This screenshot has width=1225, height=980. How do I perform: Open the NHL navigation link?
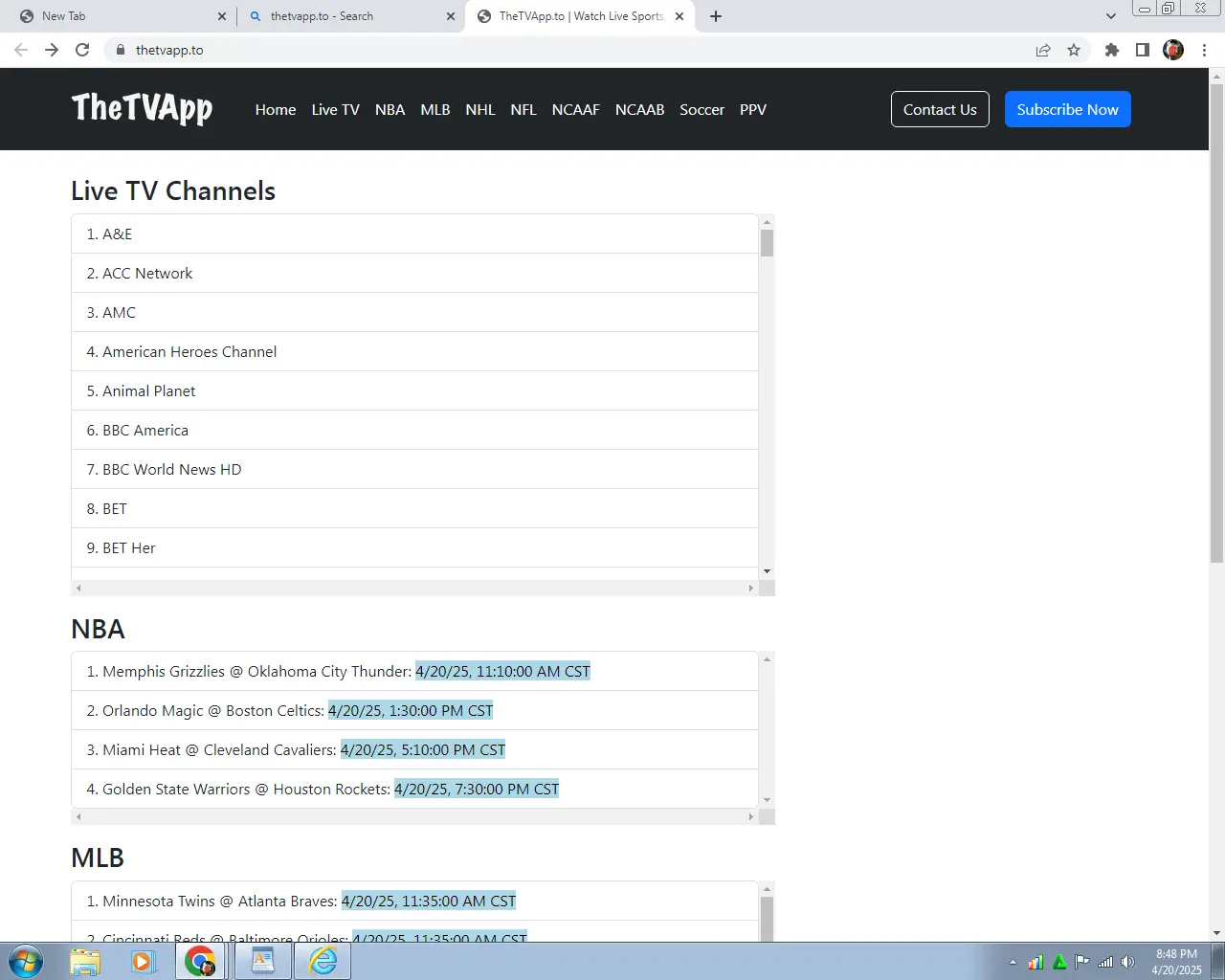(x=480, y=109)
